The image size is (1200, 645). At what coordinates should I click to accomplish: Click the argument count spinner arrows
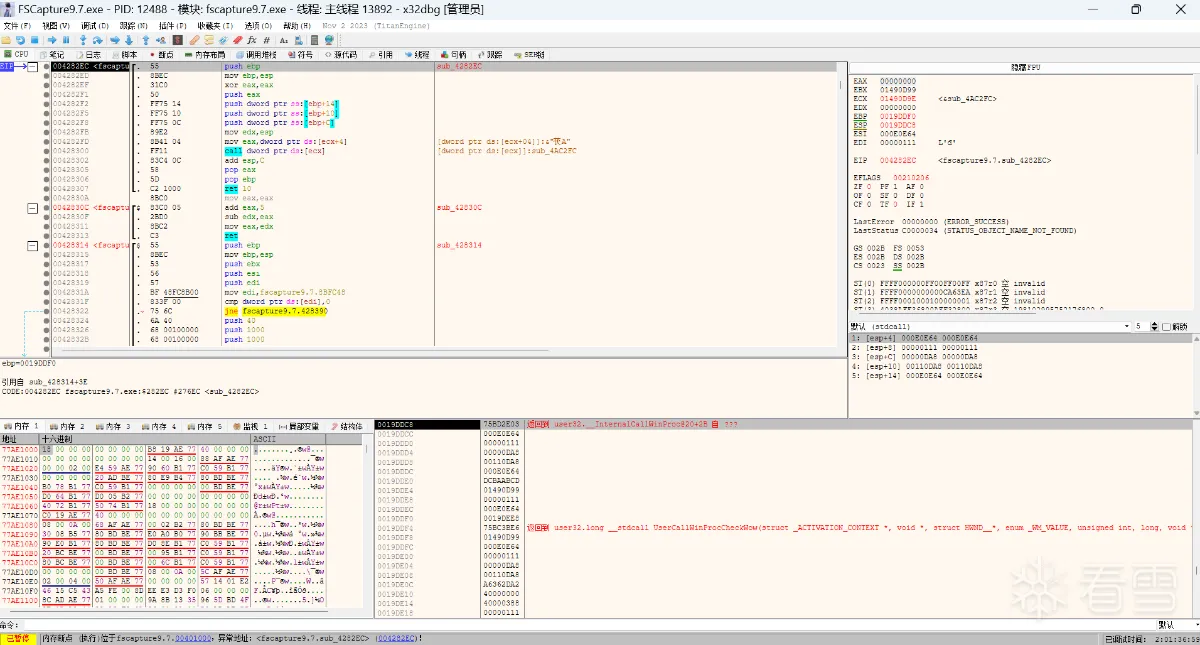tap(1153, 326)
